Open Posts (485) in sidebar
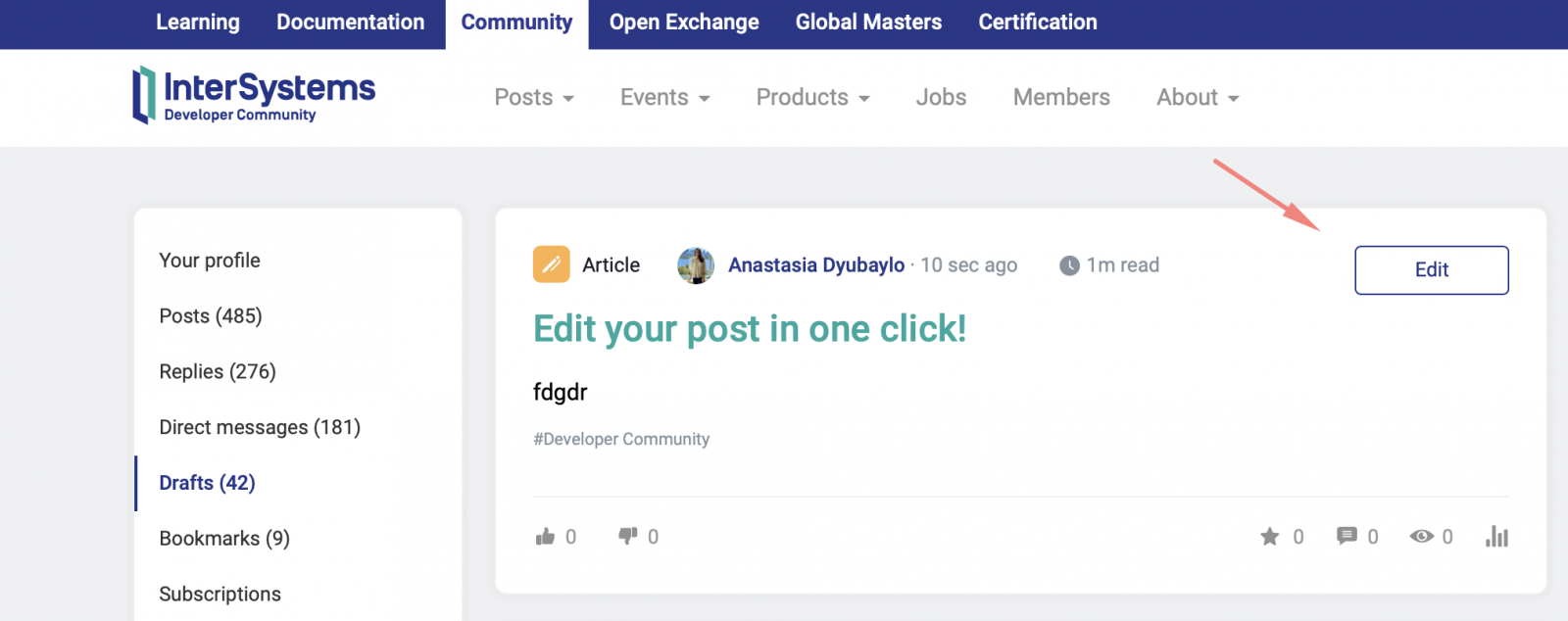This screenshot has height=621, width=1568. [211, 316]
